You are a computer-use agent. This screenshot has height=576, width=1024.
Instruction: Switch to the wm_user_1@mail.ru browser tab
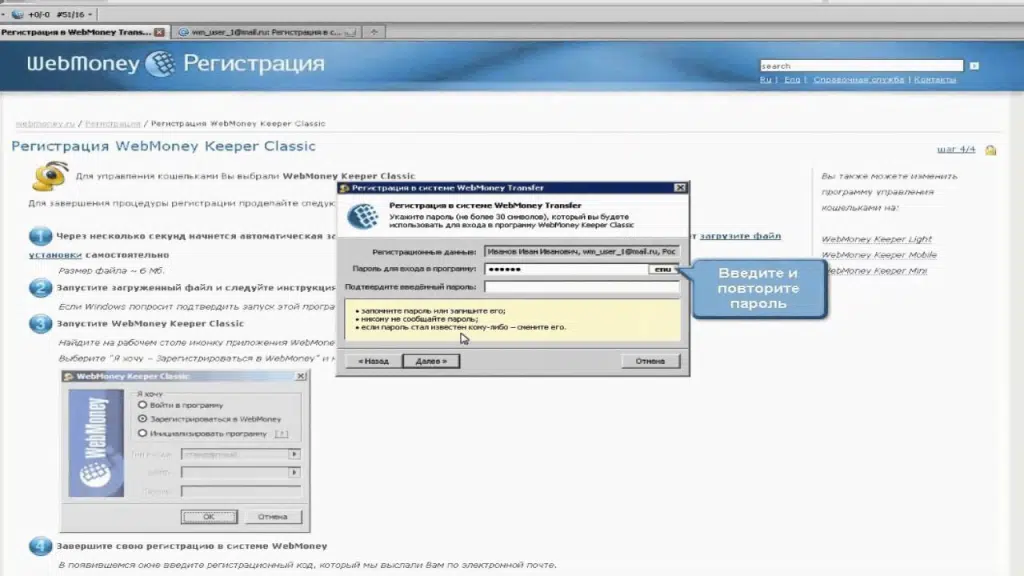(x=267, y=32)
